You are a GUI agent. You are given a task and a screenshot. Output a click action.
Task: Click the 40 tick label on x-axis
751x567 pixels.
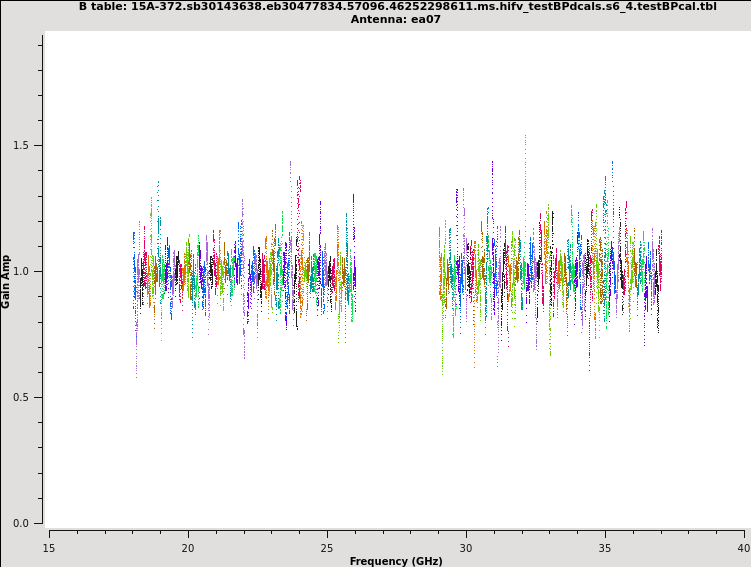click(x=743, y=548)
